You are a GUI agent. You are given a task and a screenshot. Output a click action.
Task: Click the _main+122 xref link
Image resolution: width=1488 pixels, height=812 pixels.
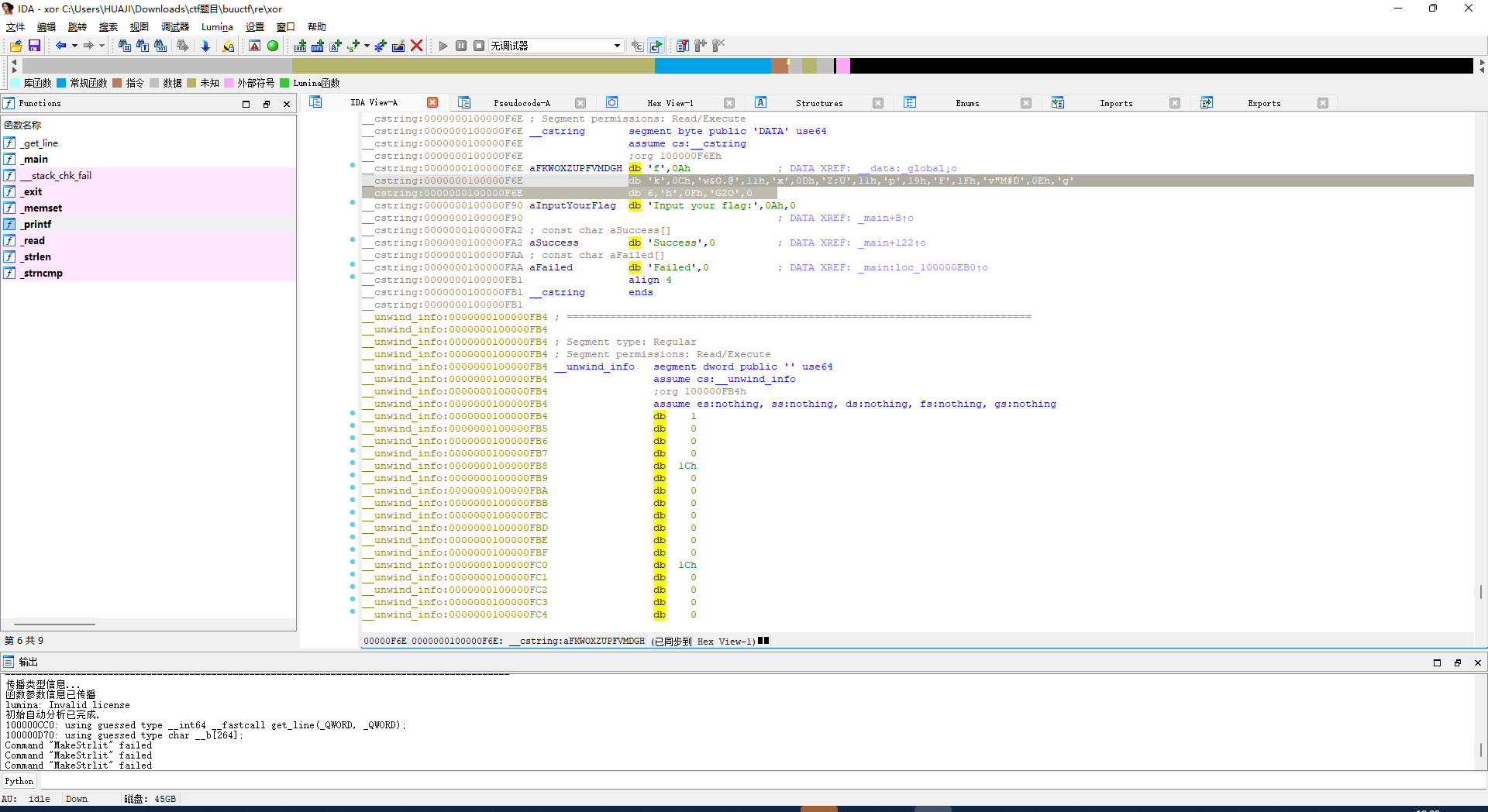pos(891,243)
